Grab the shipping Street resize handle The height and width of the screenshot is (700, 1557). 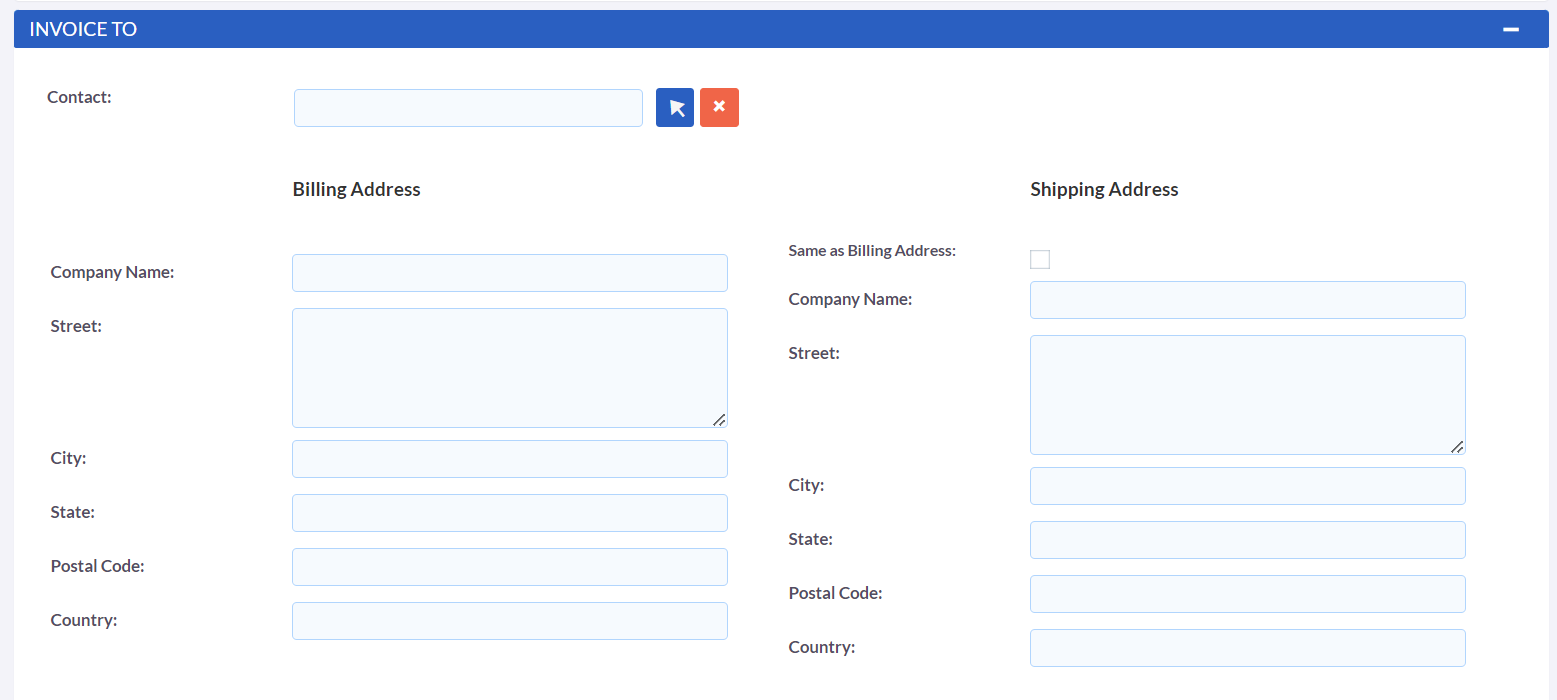tap(1457, 447)
